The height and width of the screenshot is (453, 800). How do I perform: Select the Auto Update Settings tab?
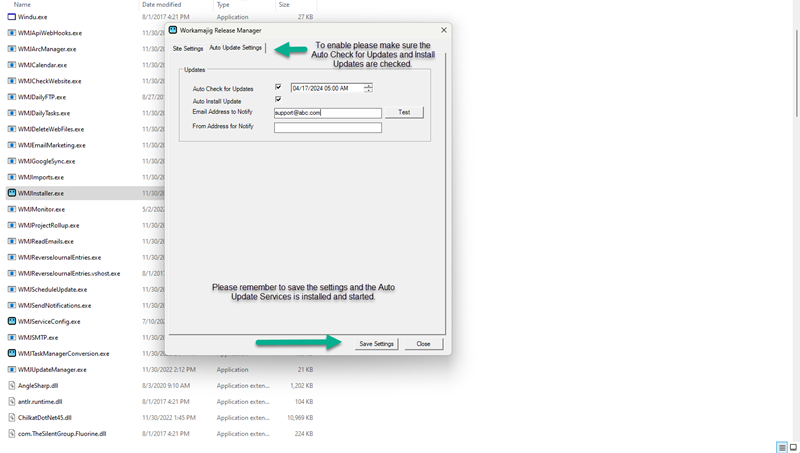coord(236,47)
